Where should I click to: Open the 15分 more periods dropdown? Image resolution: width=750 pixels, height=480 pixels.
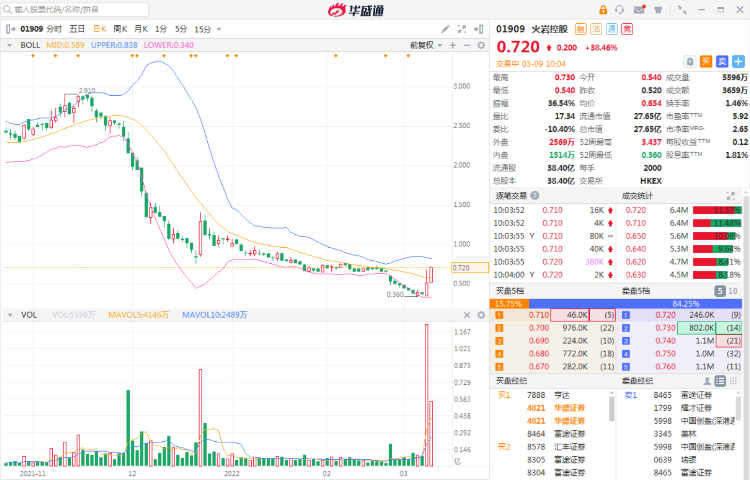pyautogui.click(x=219, y=29)
